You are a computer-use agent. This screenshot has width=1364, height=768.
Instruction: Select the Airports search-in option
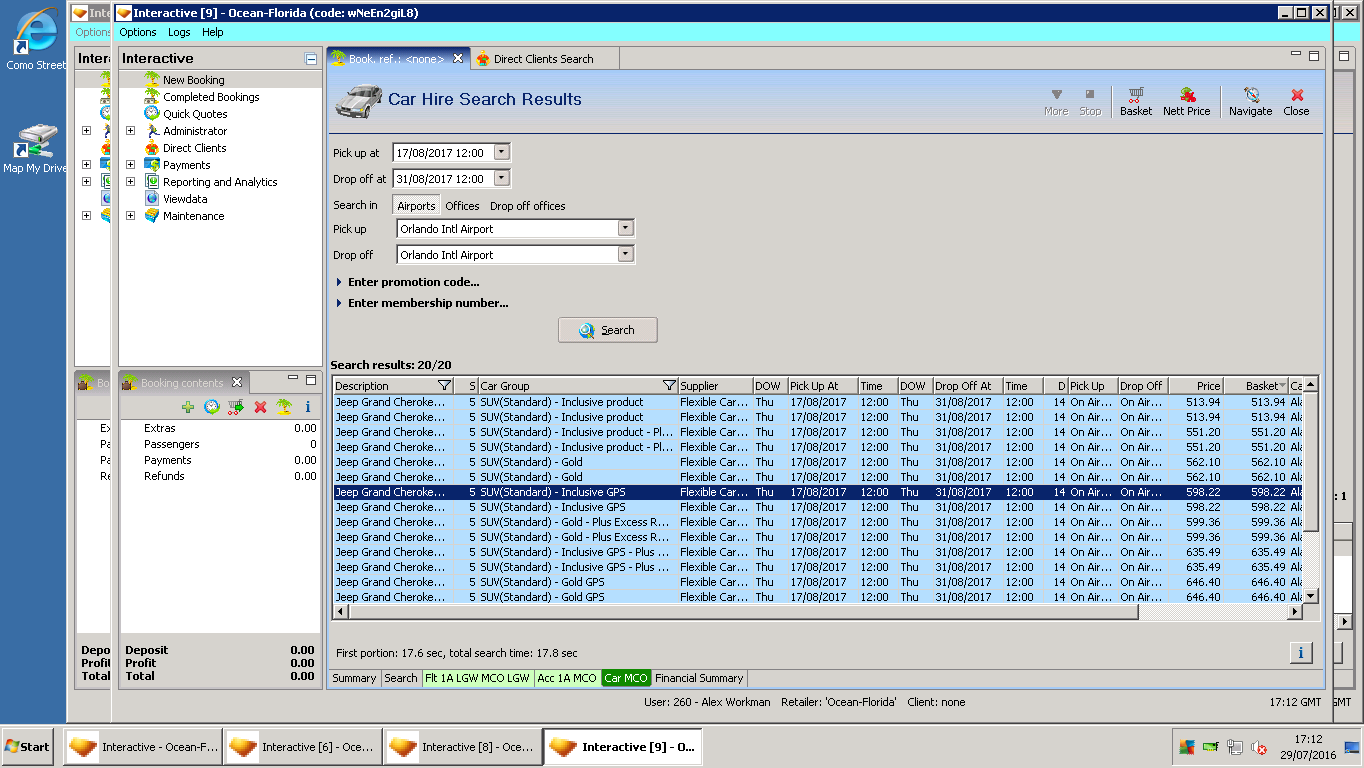[x=416, y=206]
